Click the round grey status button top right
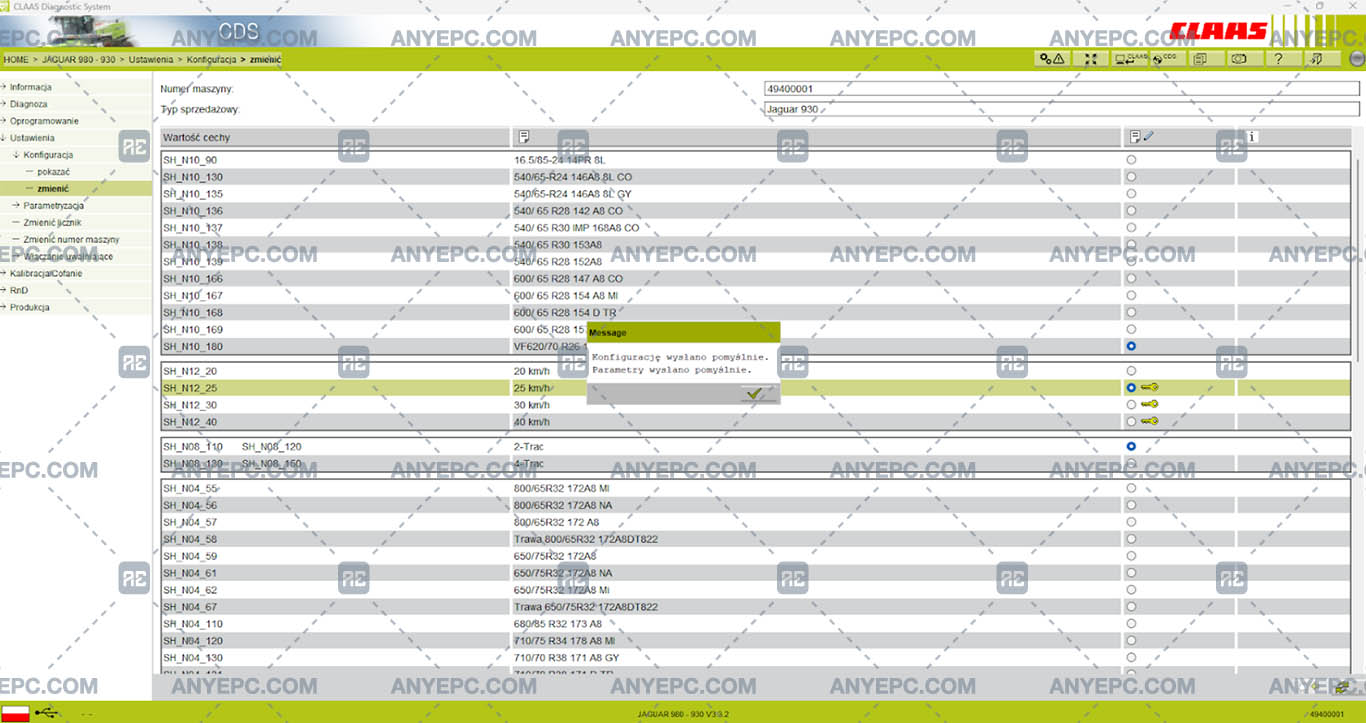The height and width of the screenshot is (723, 1366). click(x=1356, y=59)
